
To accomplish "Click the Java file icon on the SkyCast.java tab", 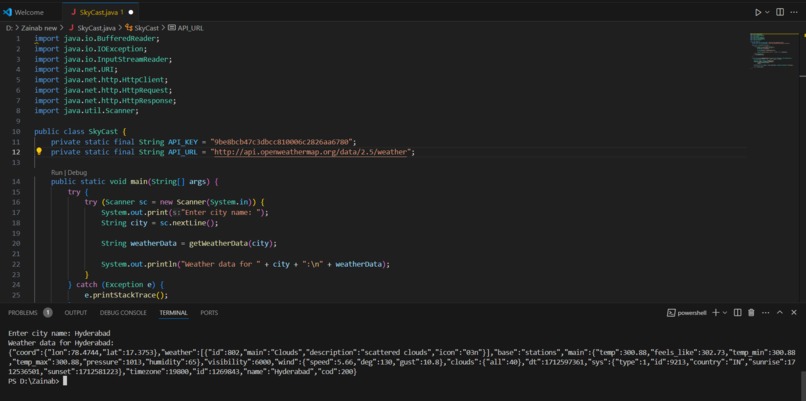I will point(74,12).
